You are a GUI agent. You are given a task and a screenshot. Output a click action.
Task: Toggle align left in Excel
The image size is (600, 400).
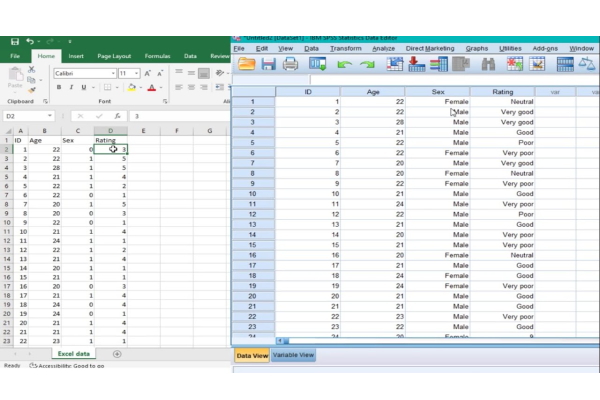pos(179,87)
